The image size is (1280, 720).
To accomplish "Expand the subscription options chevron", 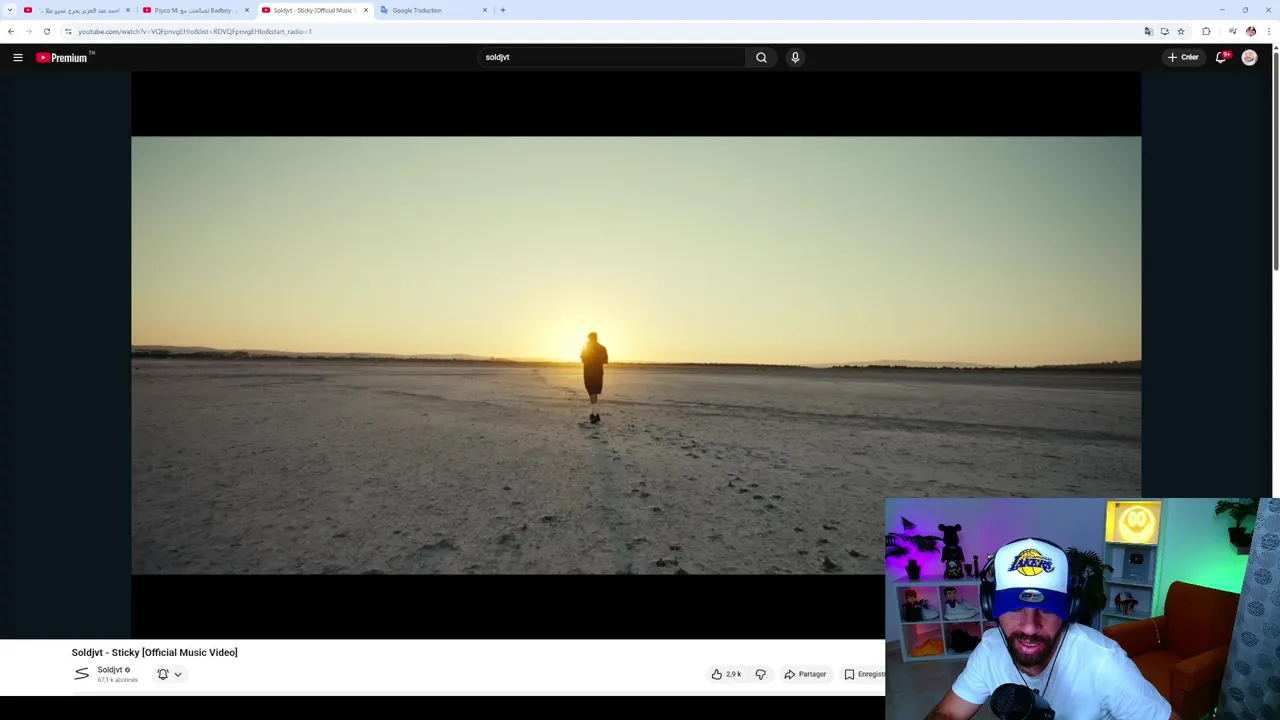I will click(x=178, y=674).
